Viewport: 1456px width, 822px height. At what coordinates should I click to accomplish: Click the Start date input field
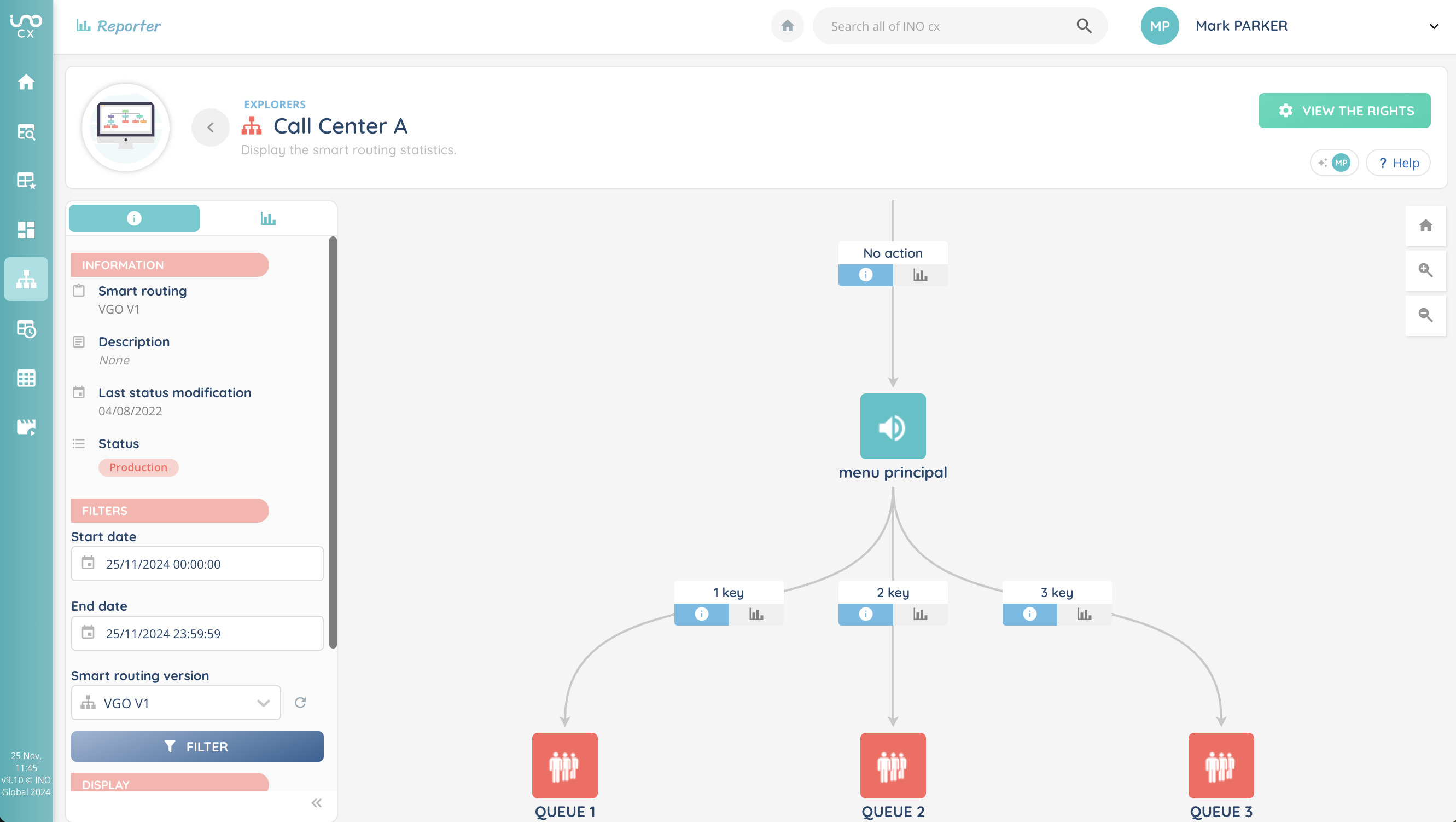click(197, 564)
